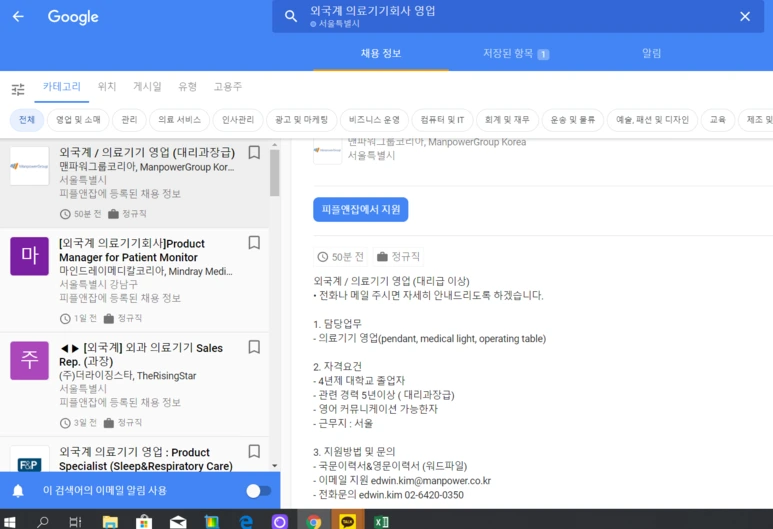773x529 pixels.
Task: Open the 알림 tab
Action: click(x=651, y=53)
